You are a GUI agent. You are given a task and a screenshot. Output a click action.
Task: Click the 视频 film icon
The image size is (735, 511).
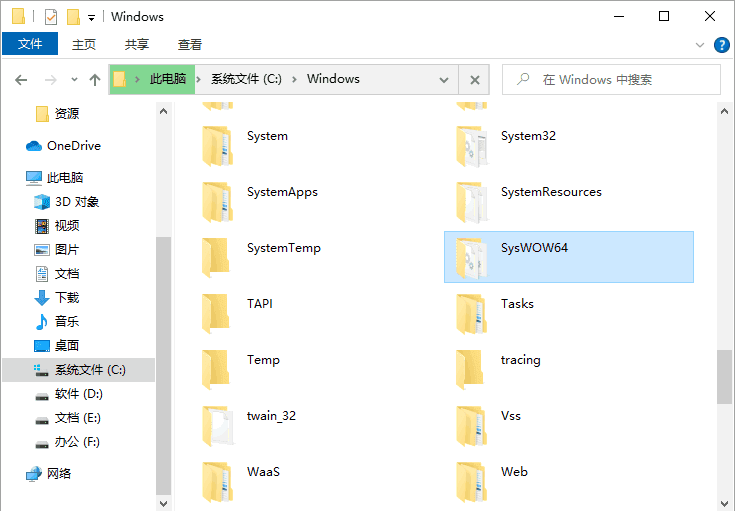42,226
